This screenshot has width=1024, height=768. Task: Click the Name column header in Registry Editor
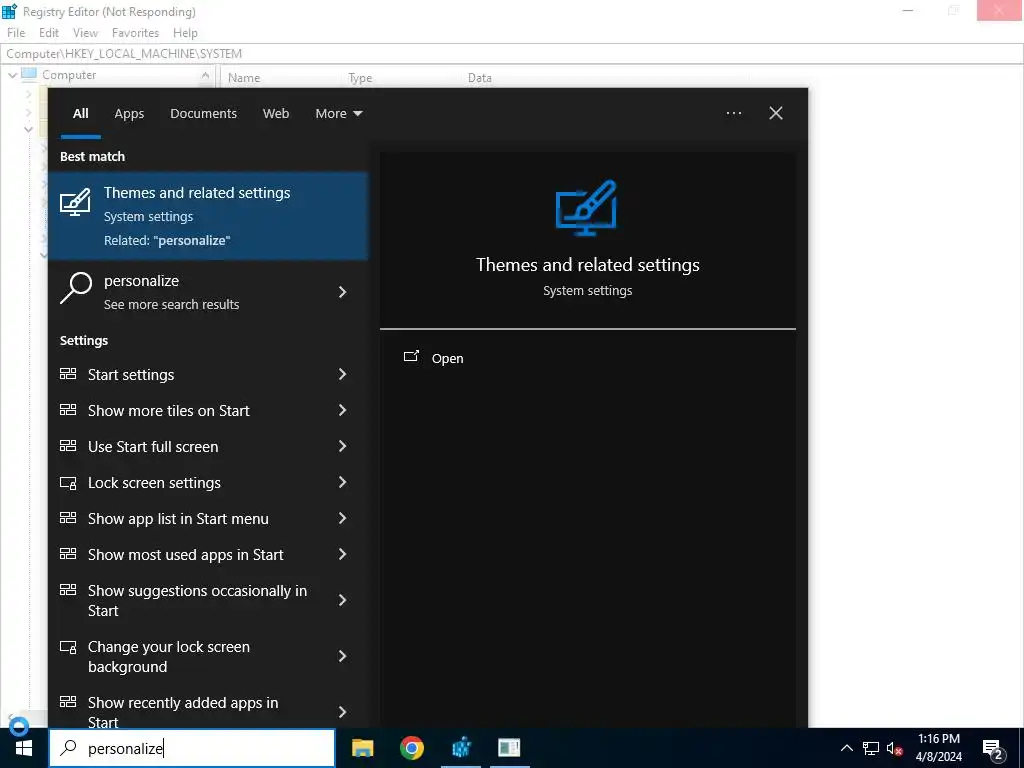244,78
